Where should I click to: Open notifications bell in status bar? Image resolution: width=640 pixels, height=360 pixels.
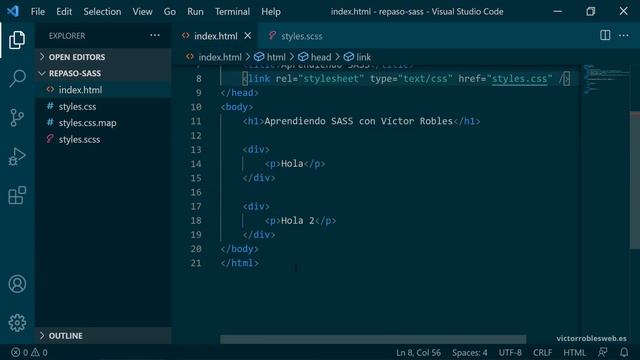click(x=624, y=352)
